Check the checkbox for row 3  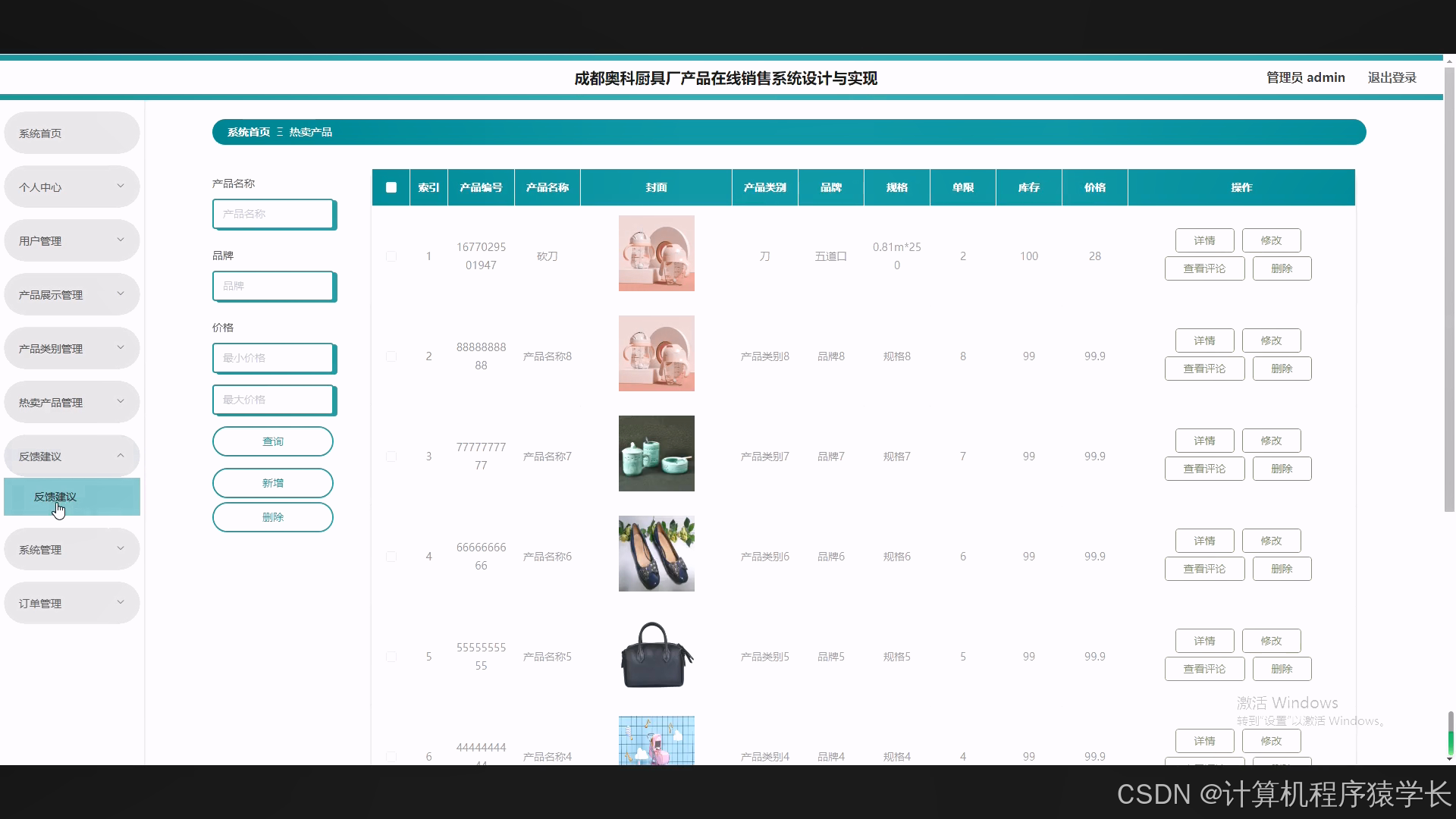(x=391, y=457)
